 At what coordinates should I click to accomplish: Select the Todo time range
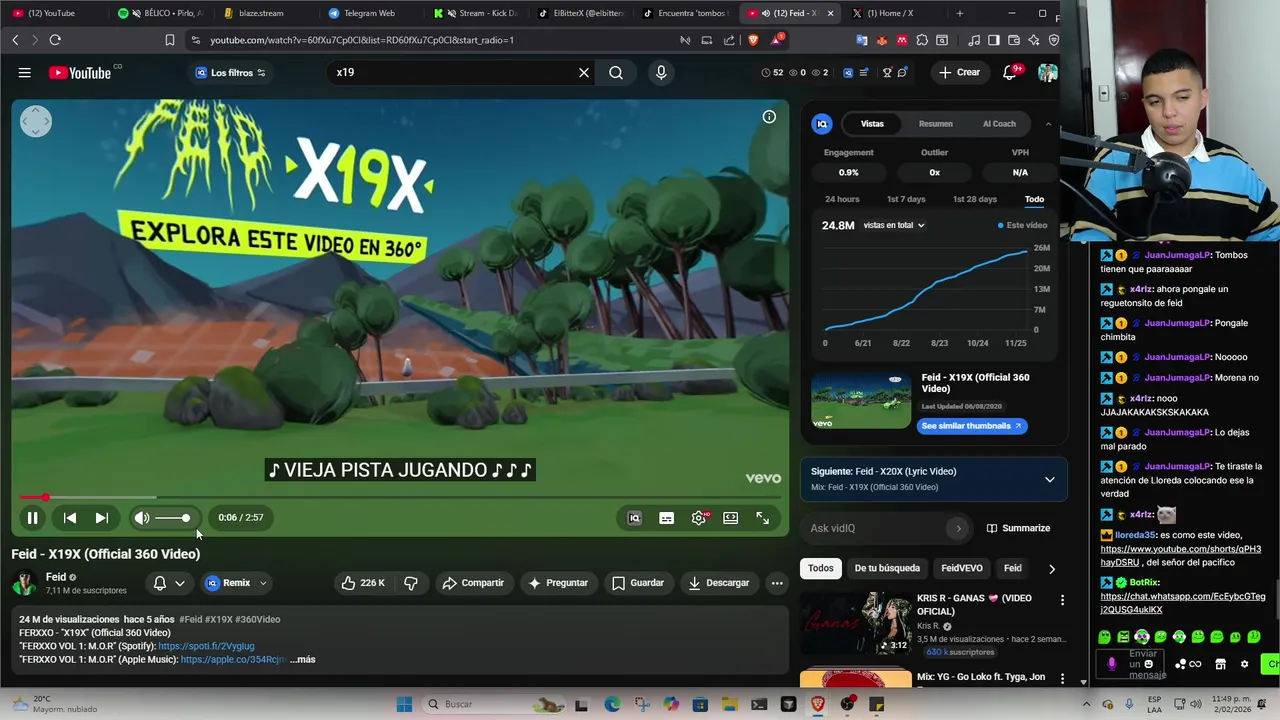click(x=1034, y=199)
